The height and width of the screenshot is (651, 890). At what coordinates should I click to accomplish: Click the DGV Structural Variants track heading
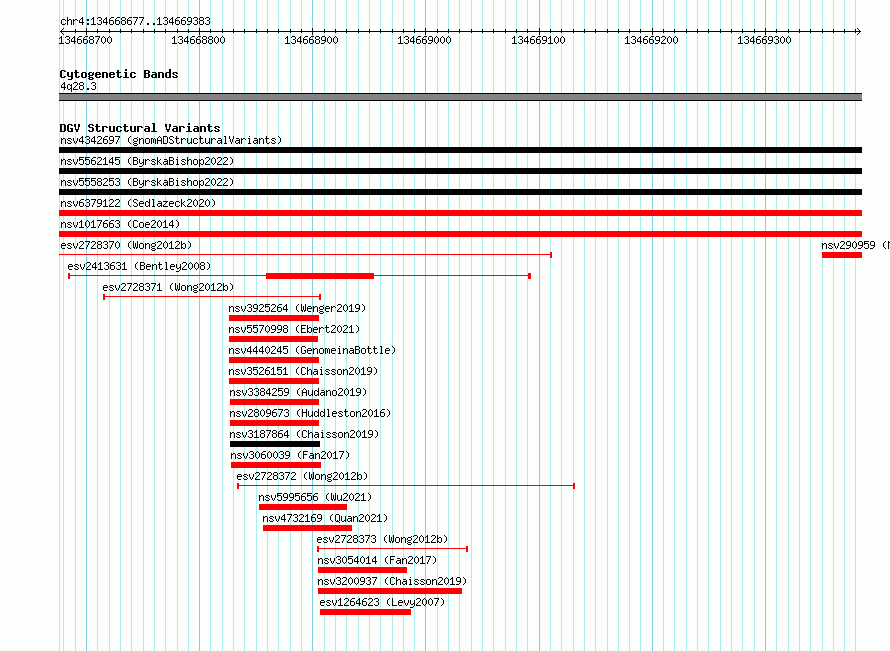pos(140,128)
